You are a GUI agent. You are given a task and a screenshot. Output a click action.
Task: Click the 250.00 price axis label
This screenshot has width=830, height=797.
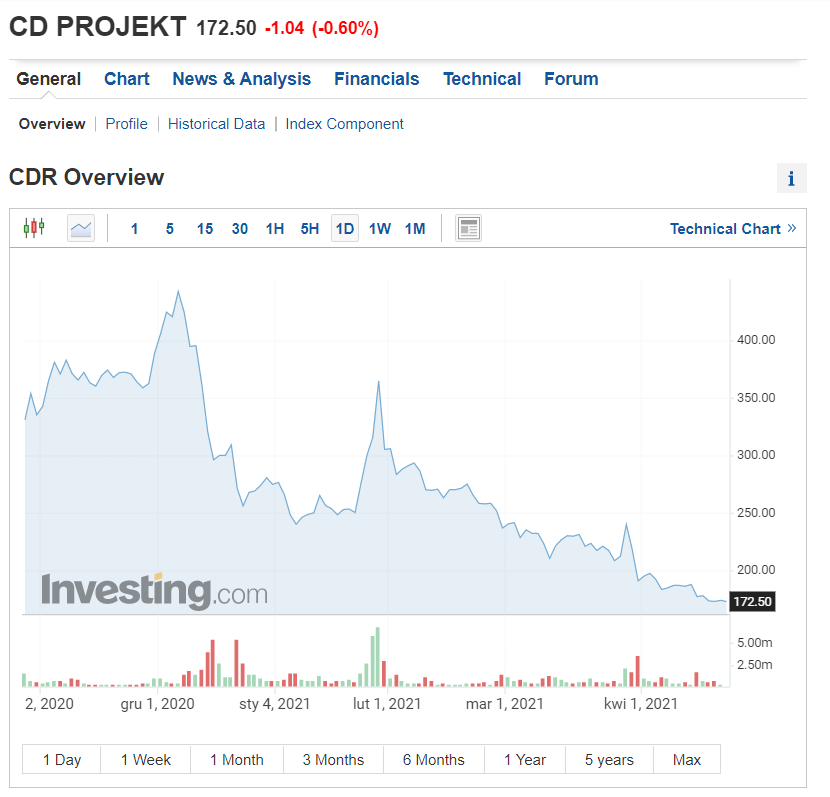pyautogui.click(x=756, y=512)
